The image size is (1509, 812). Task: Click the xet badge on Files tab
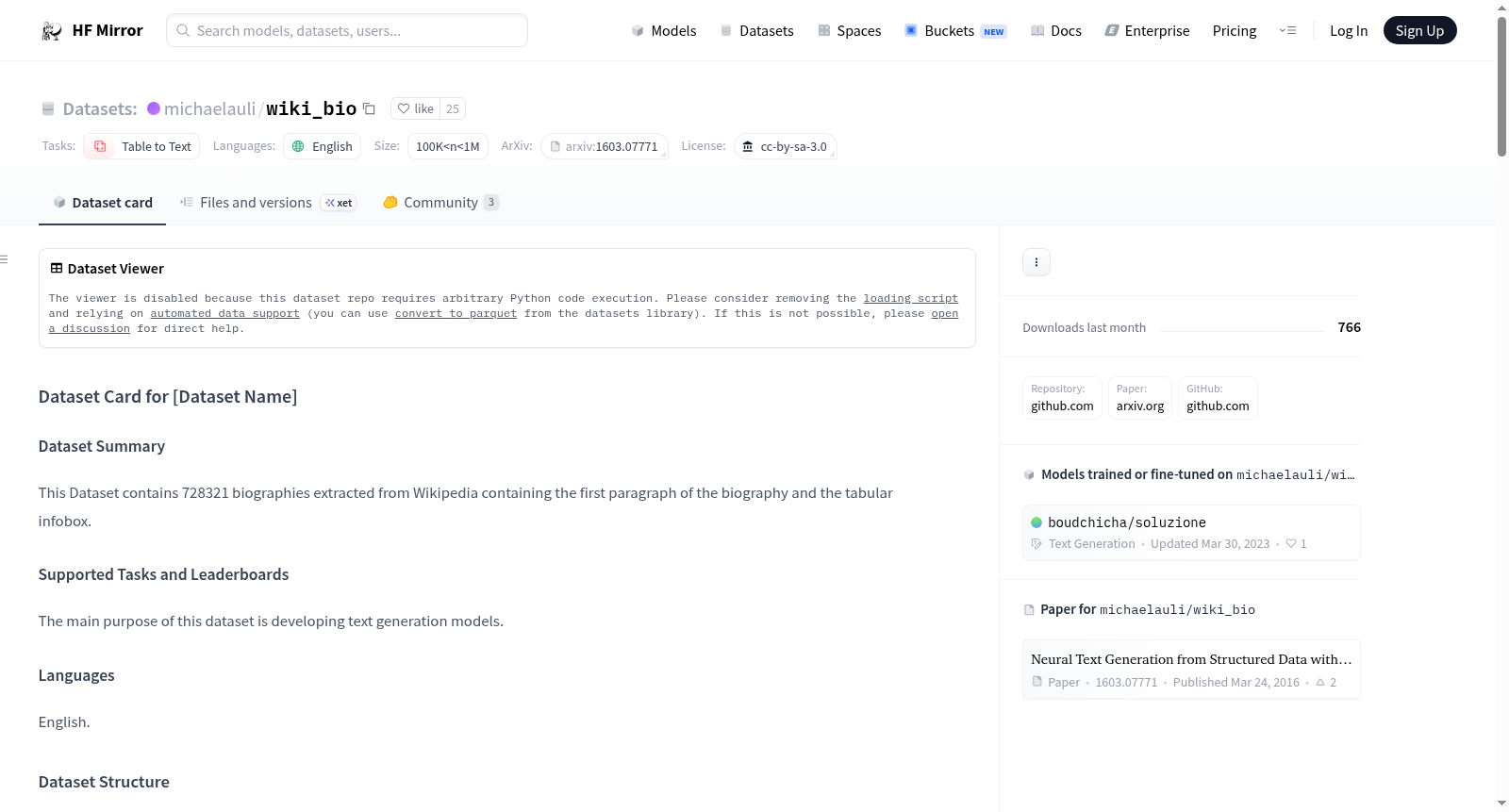339,203
